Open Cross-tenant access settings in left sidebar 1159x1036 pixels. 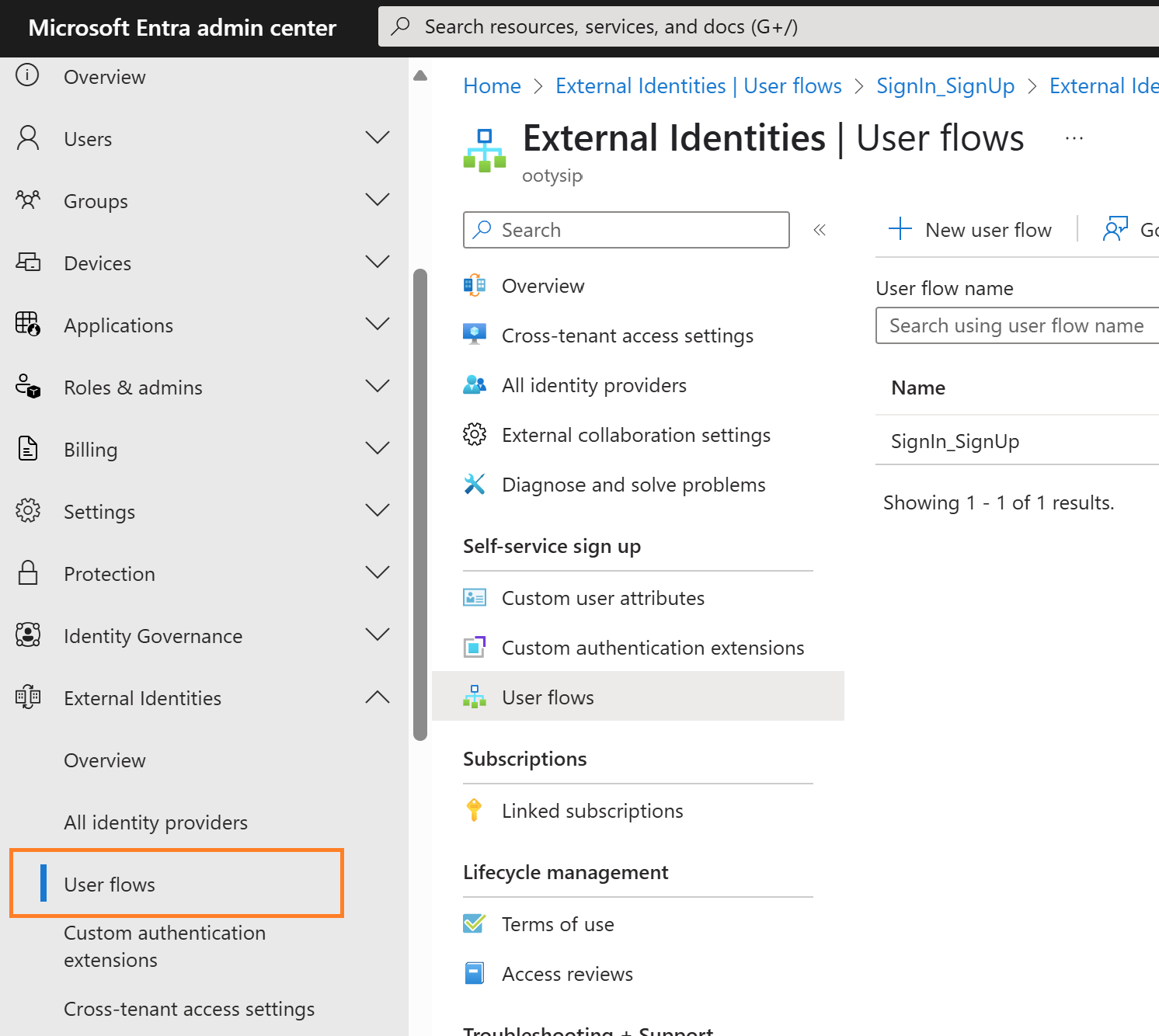coord(189,1008)
